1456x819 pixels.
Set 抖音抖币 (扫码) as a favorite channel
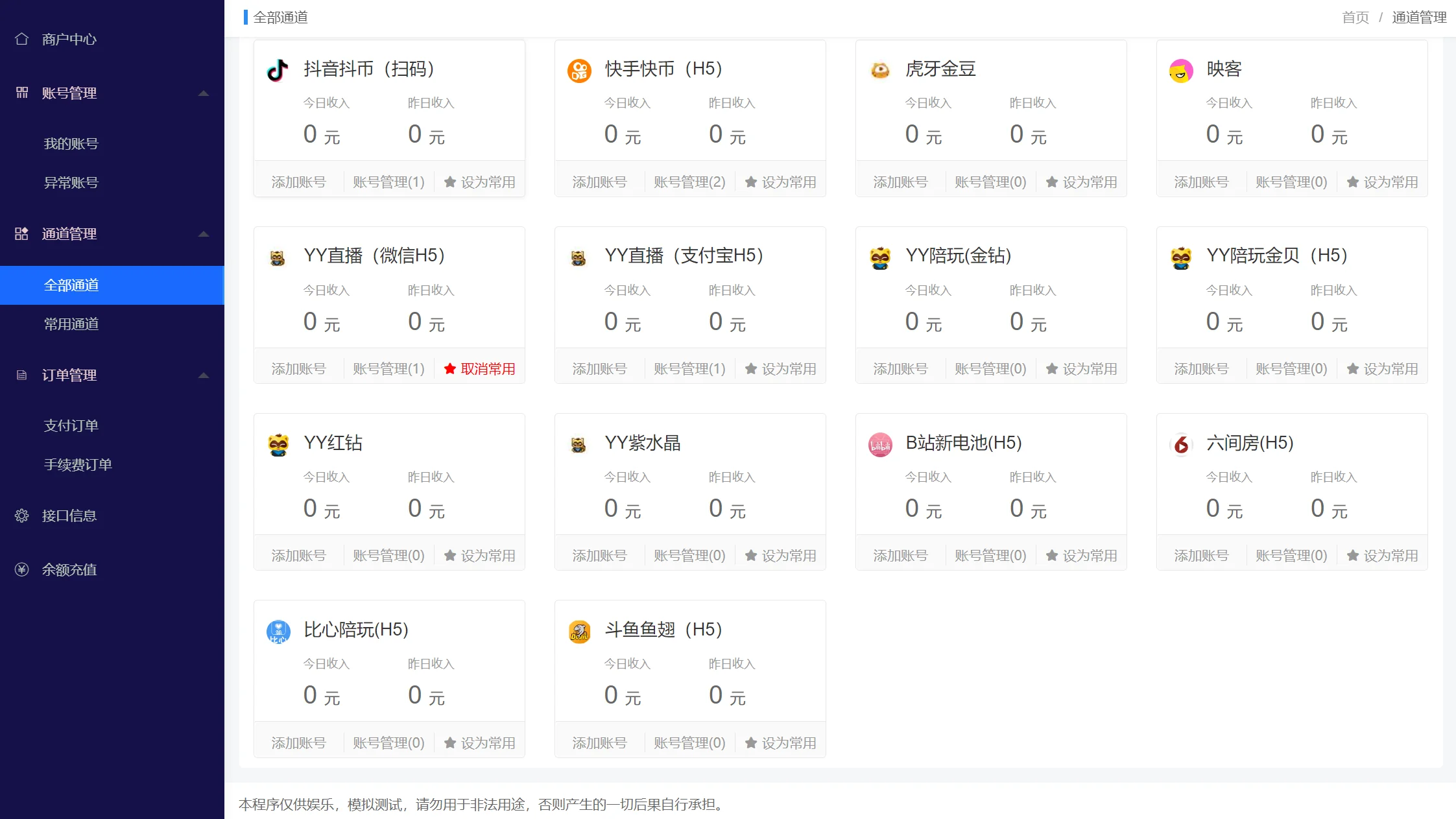coord(480,182)
